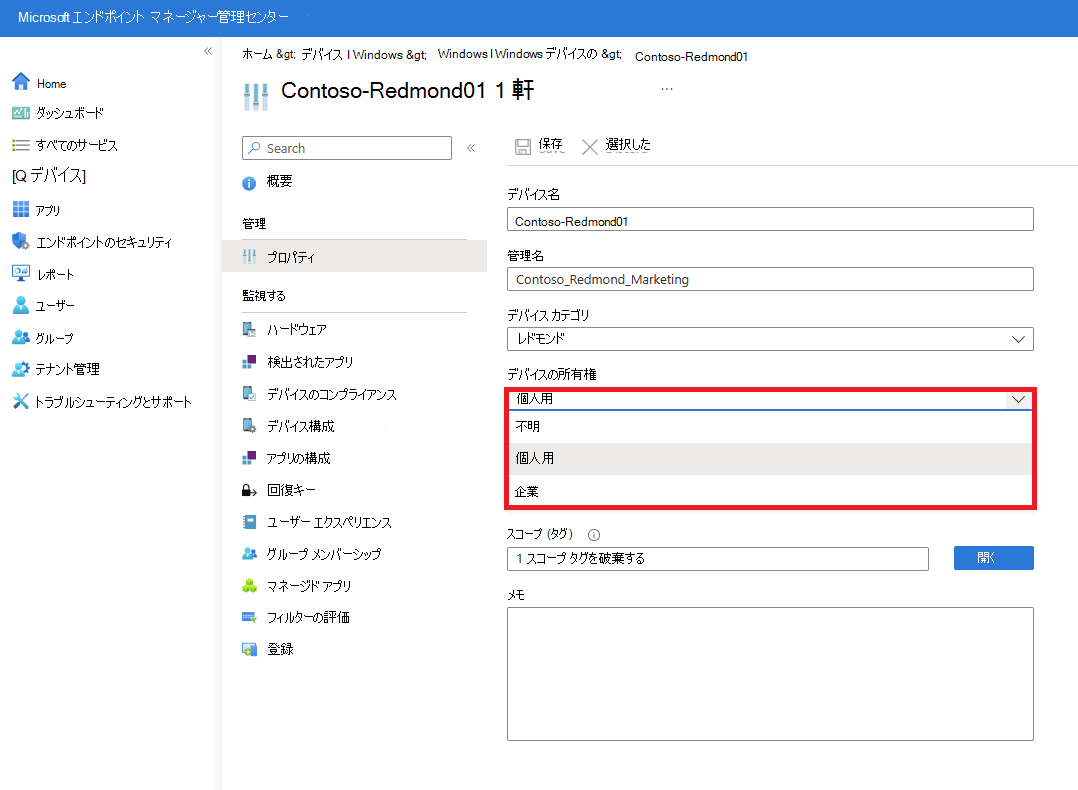Screen dimensions: 1078x790
Task: Click the 開く button next to scope tags
Action: pos(993,557)
